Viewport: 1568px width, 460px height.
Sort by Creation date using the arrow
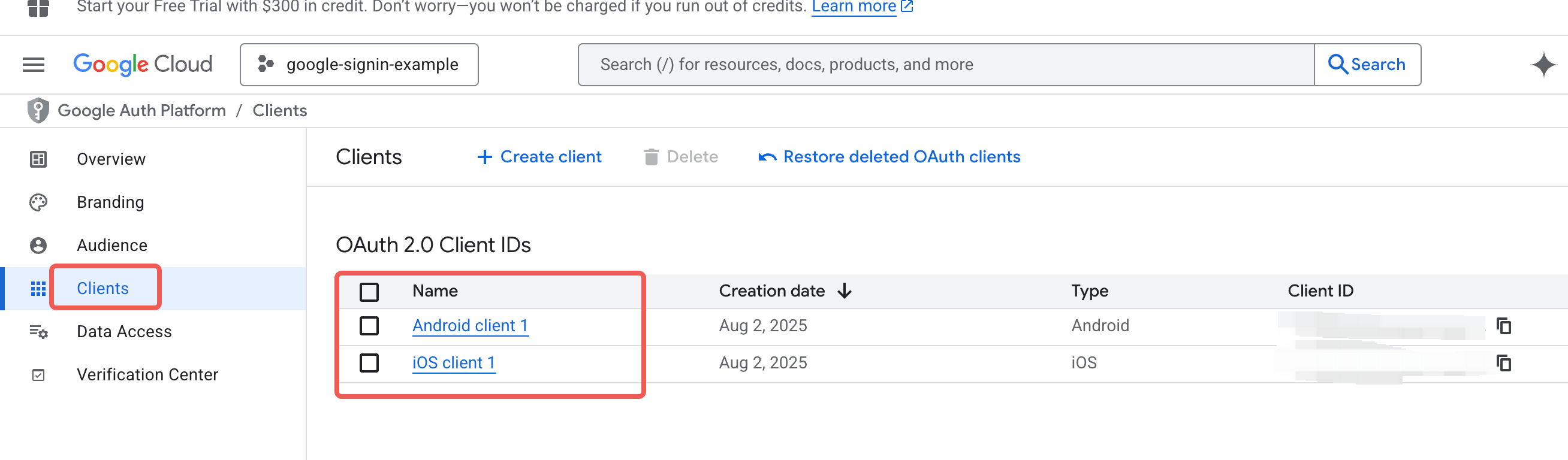click(x=845, y=292)
